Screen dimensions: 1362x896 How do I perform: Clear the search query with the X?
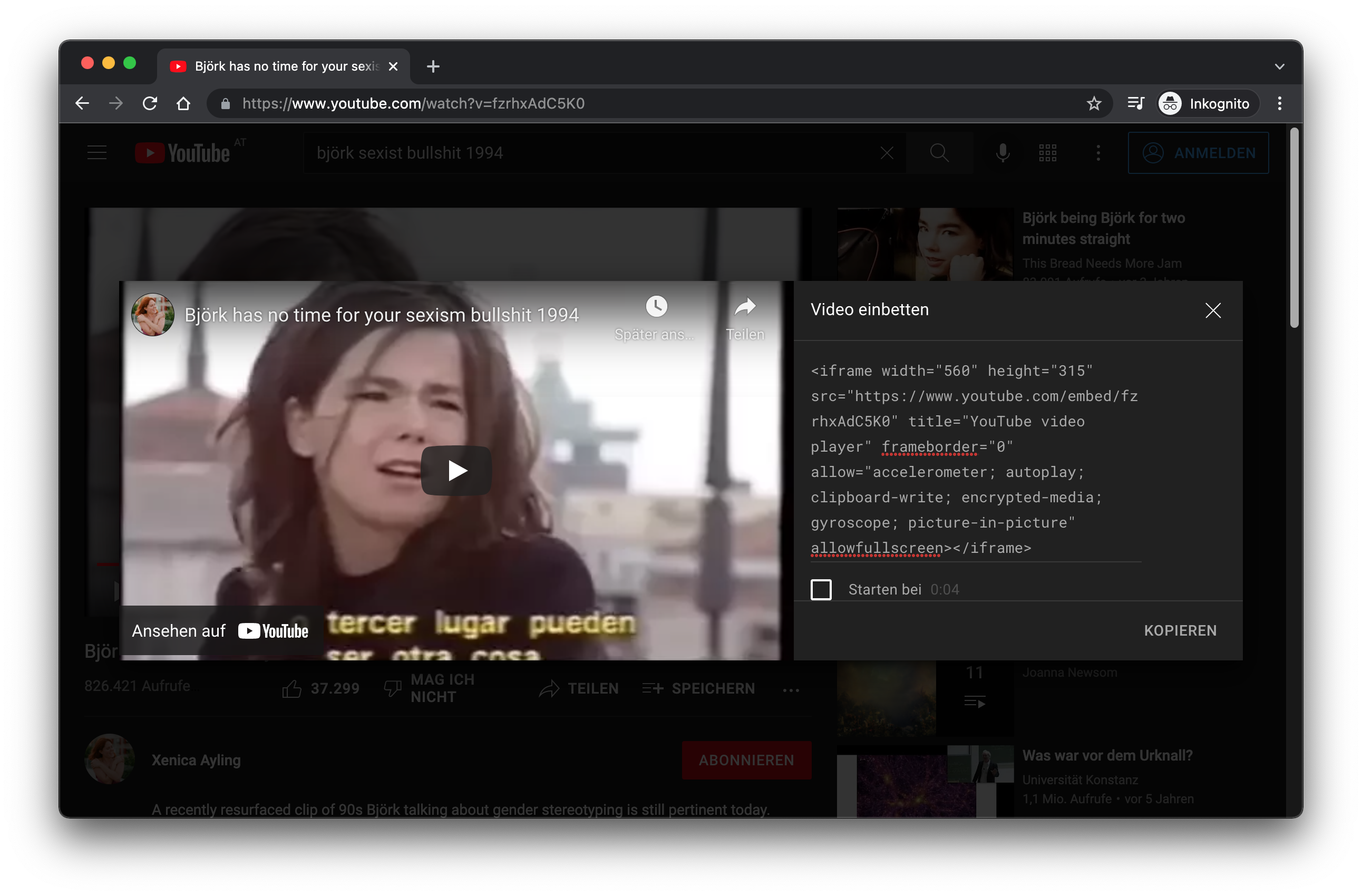887,153
